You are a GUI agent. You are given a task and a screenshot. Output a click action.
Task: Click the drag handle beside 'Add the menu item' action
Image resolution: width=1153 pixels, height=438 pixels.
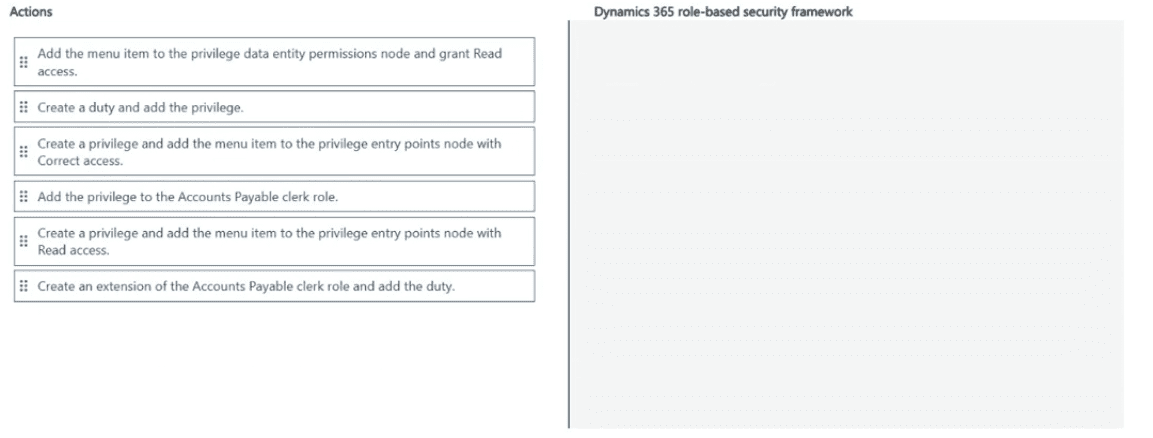click(23, 62)
